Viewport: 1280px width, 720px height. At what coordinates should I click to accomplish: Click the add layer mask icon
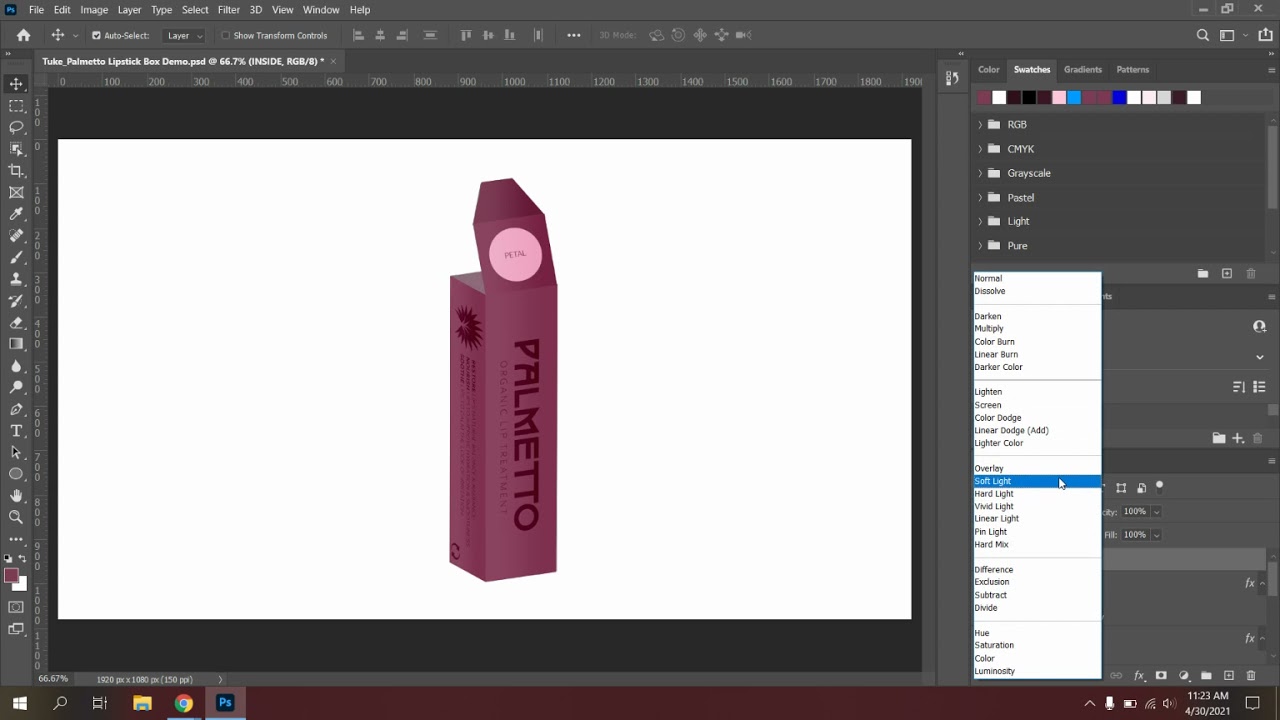(x=1161, y=676)
